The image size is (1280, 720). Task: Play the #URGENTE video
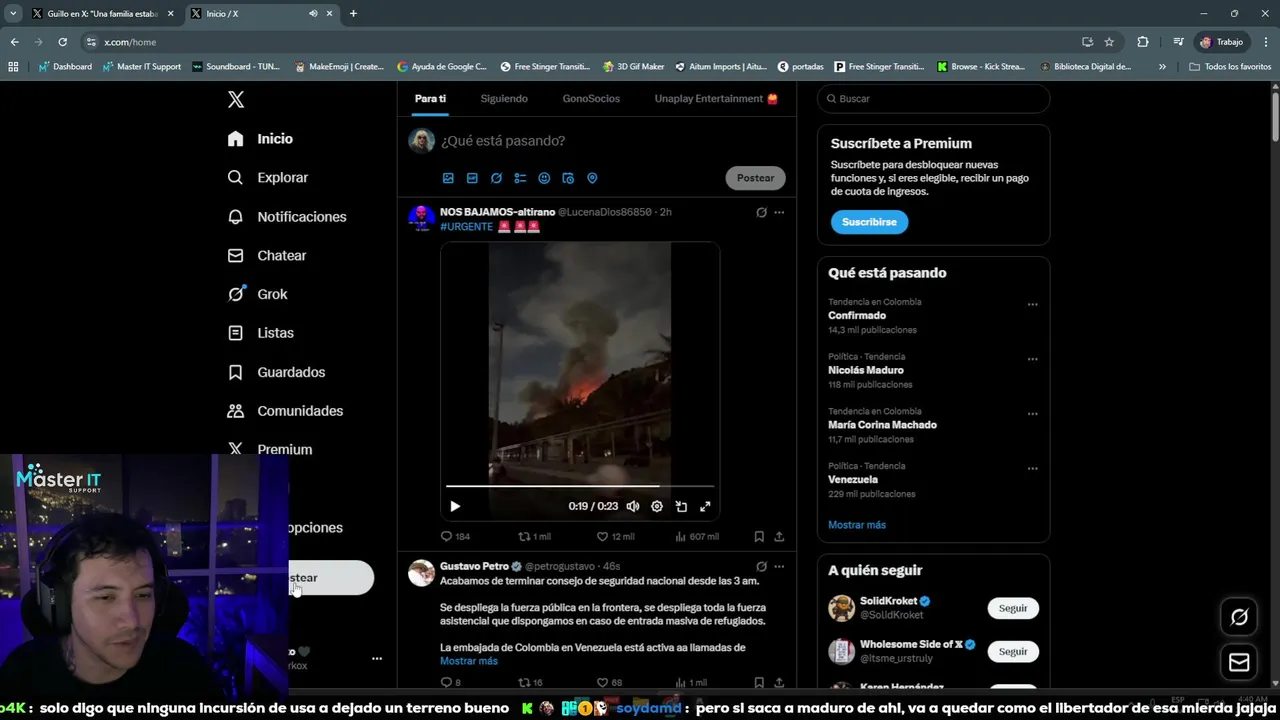click(x=455, y=507)
